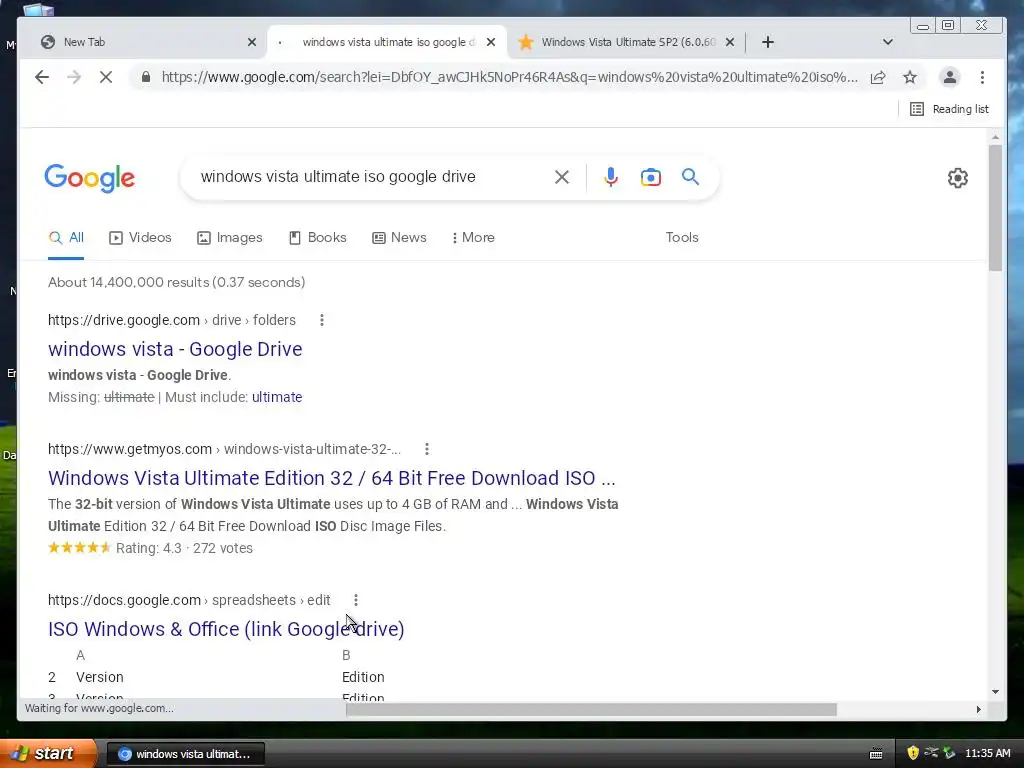Click the drive.google.com result URL breadcrumb

coord(172,320)
